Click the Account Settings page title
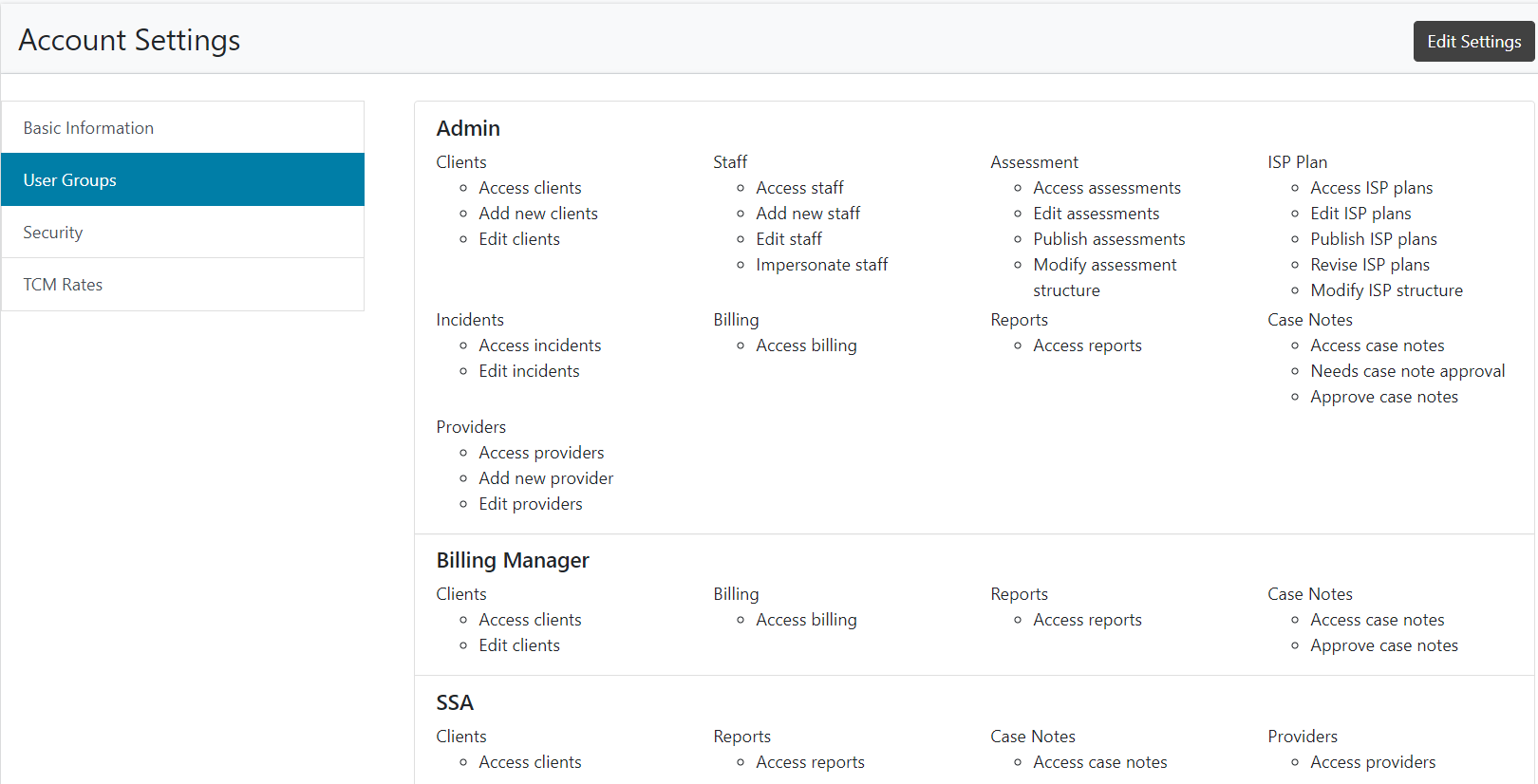Viewport: 1538px width, 784px height. (x=129, y=41)
